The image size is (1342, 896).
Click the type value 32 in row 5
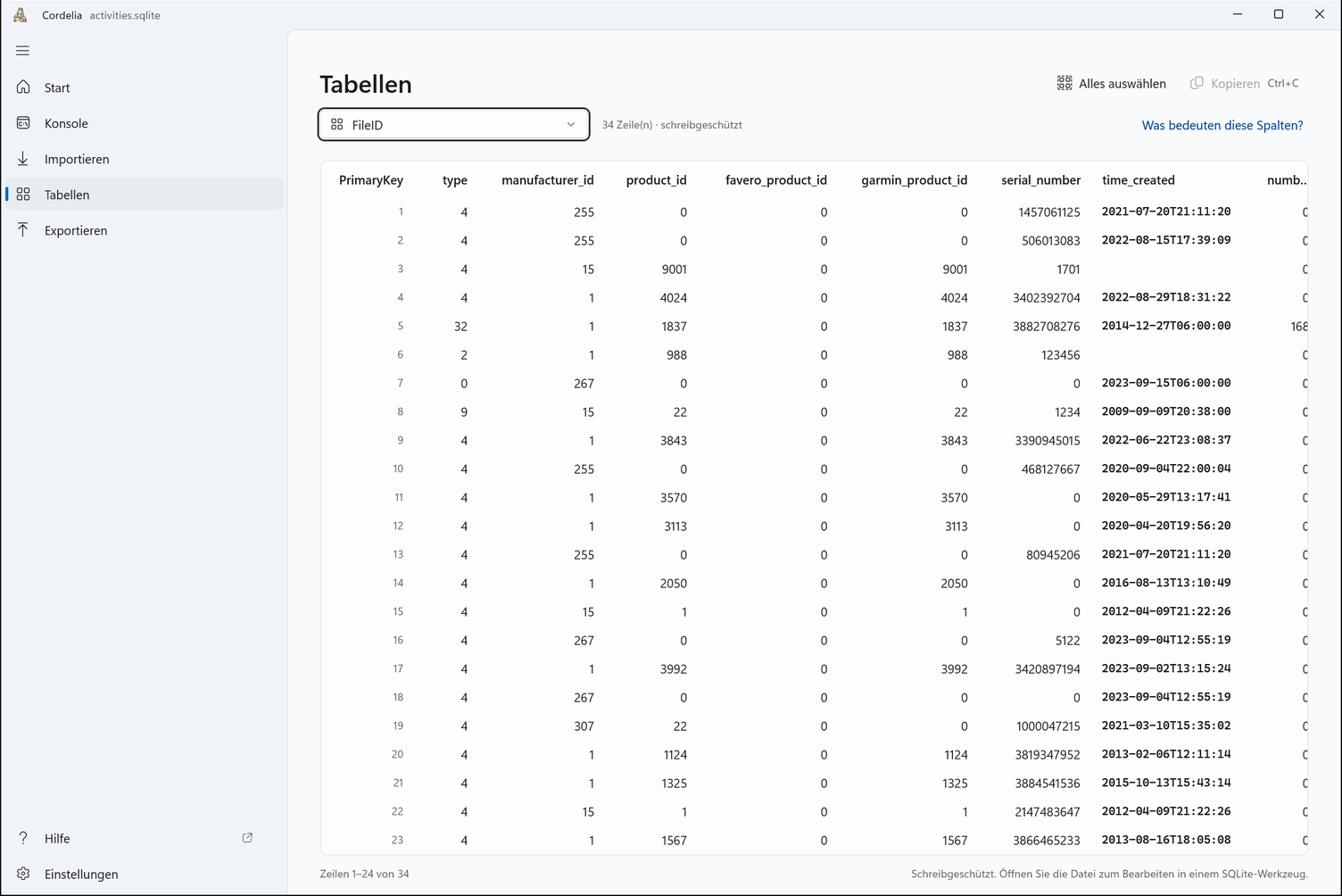(x=460, y=327)
